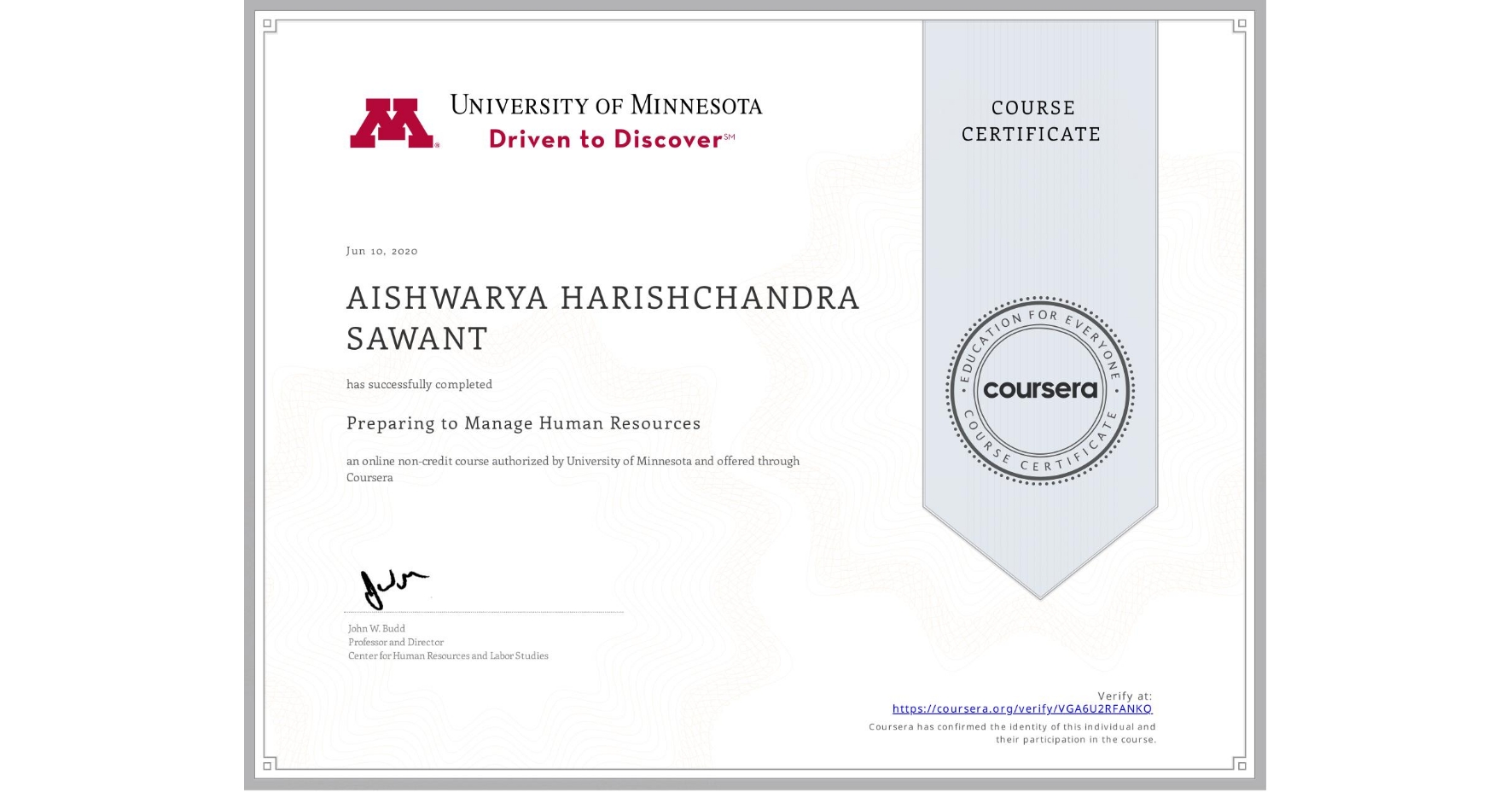
Task: Open the verification link coursera.org/verify/VGA6U2RFANKQ
Action: [x=1021, y=708]
